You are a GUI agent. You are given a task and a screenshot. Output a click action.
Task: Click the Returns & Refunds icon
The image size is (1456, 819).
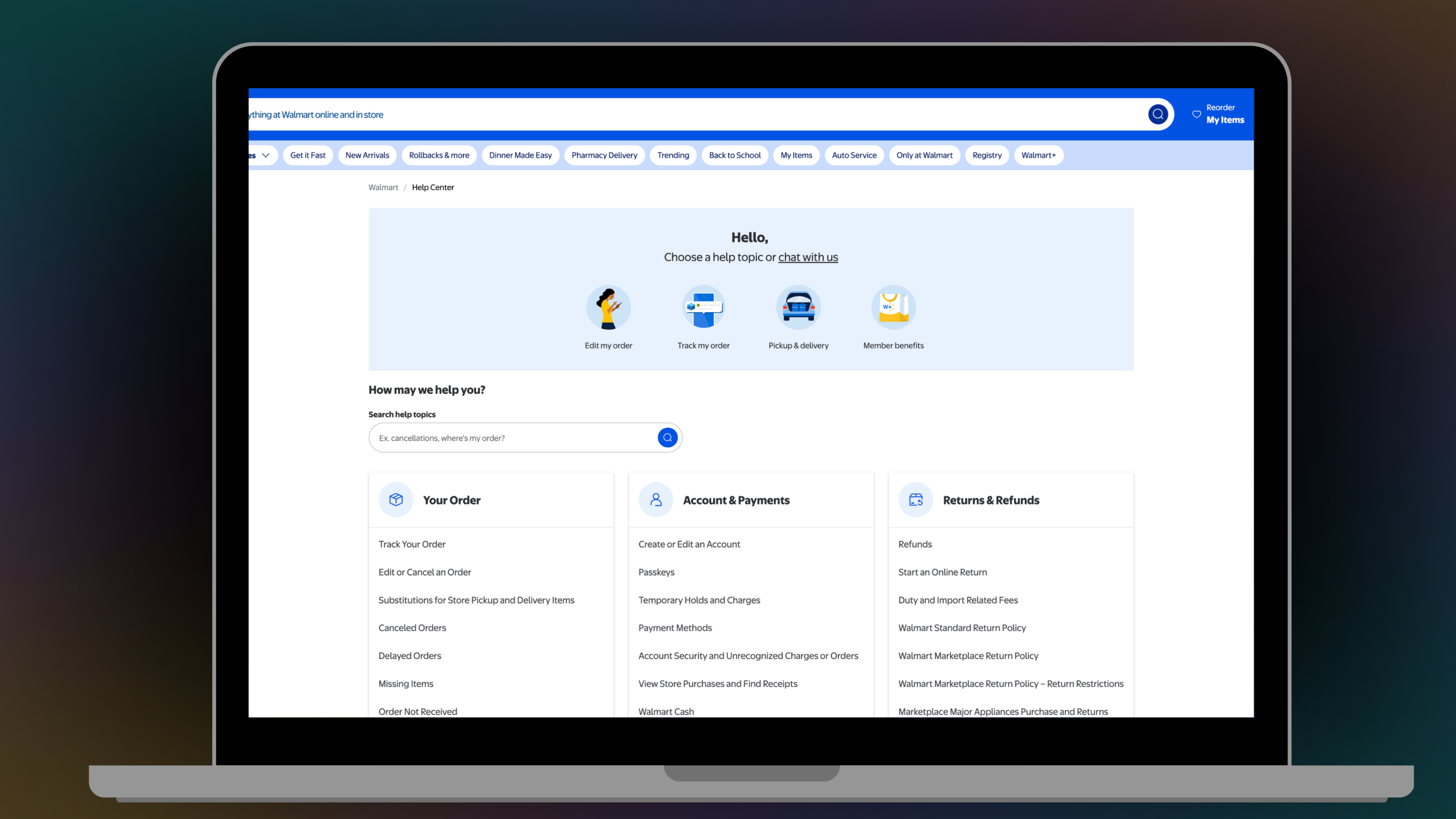[916, 500]
